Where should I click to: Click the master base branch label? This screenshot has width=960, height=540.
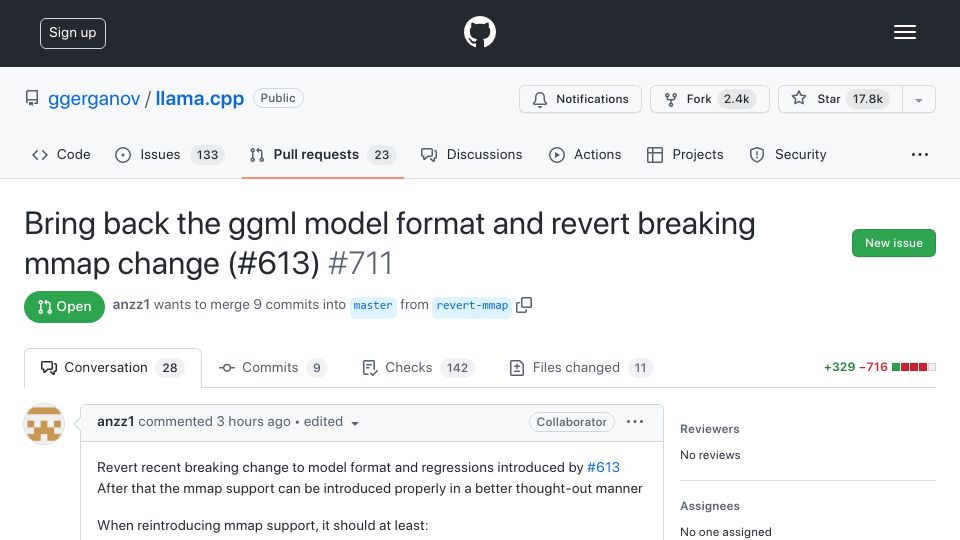373,306
